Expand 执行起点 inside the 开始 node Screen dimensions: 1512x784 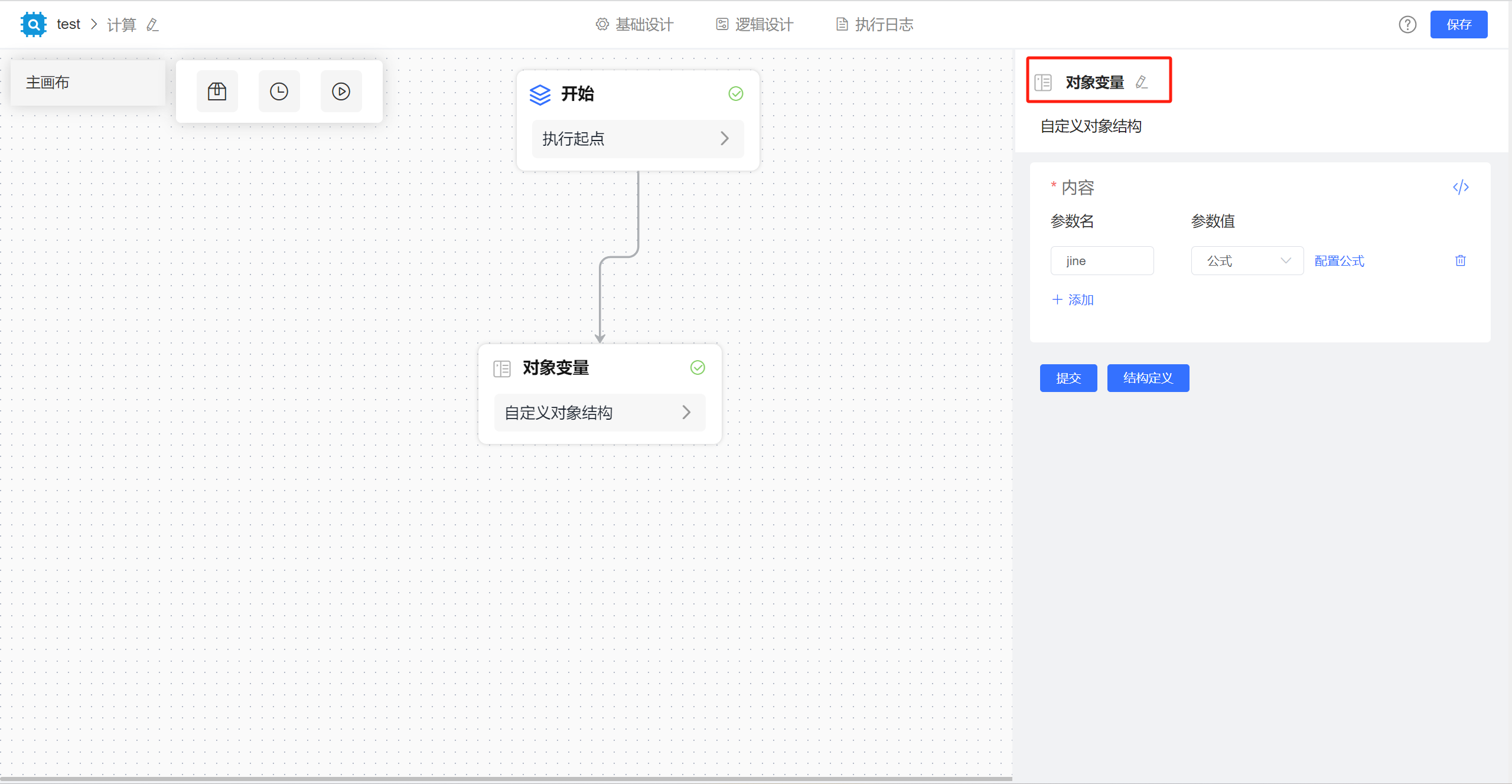click(637, 139)
